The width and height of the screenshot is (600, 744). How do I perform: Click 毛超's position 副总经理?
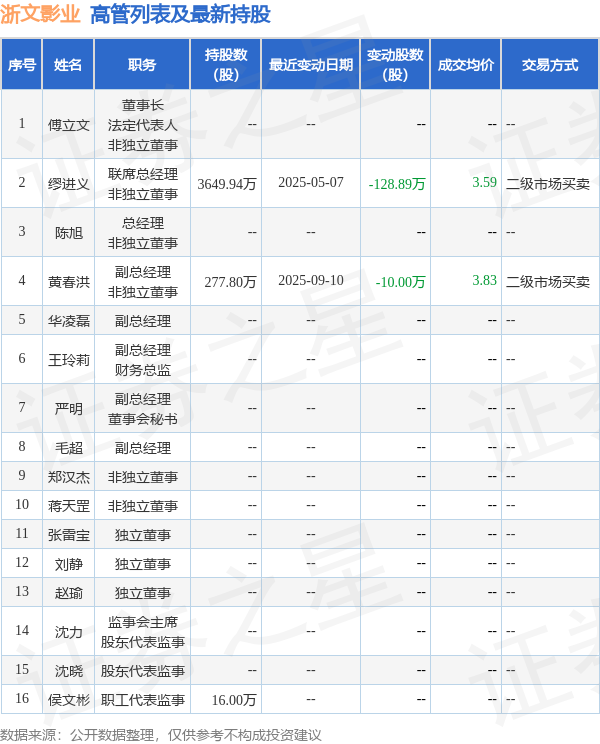[x=142, y=448]
